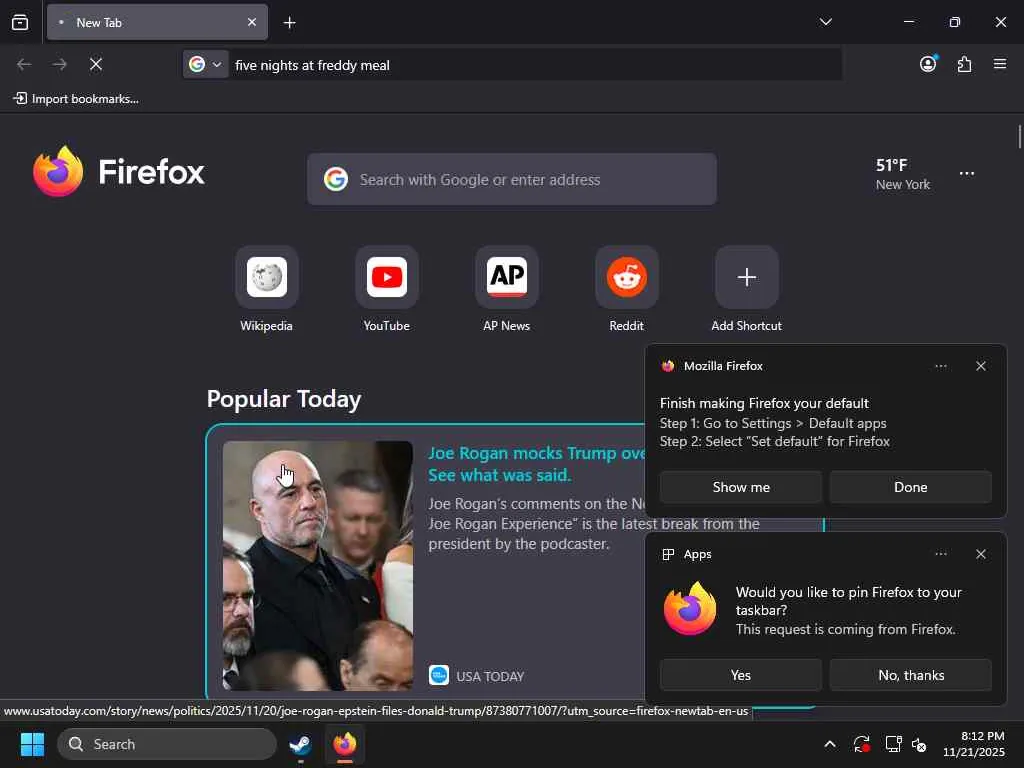Screen dimensions: 1024x768
Task: Stop loading the page
Action: pyautogui.click(x=96, y=64)
